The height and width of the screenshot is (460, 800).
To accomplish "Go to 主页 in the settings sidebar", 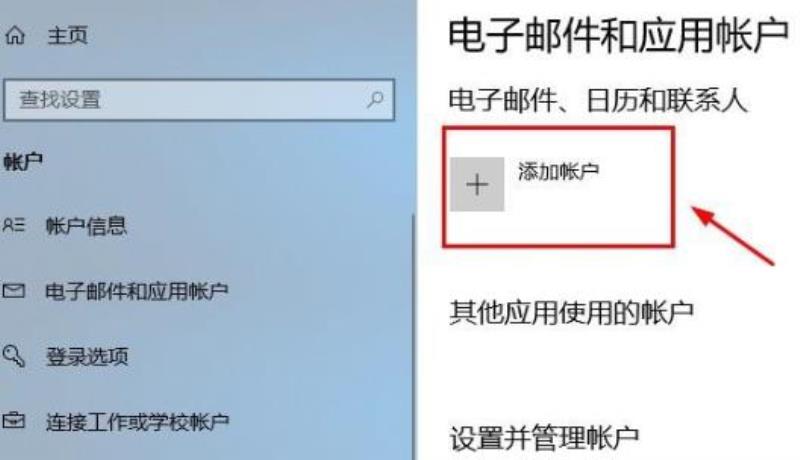I will click(67, 36).
